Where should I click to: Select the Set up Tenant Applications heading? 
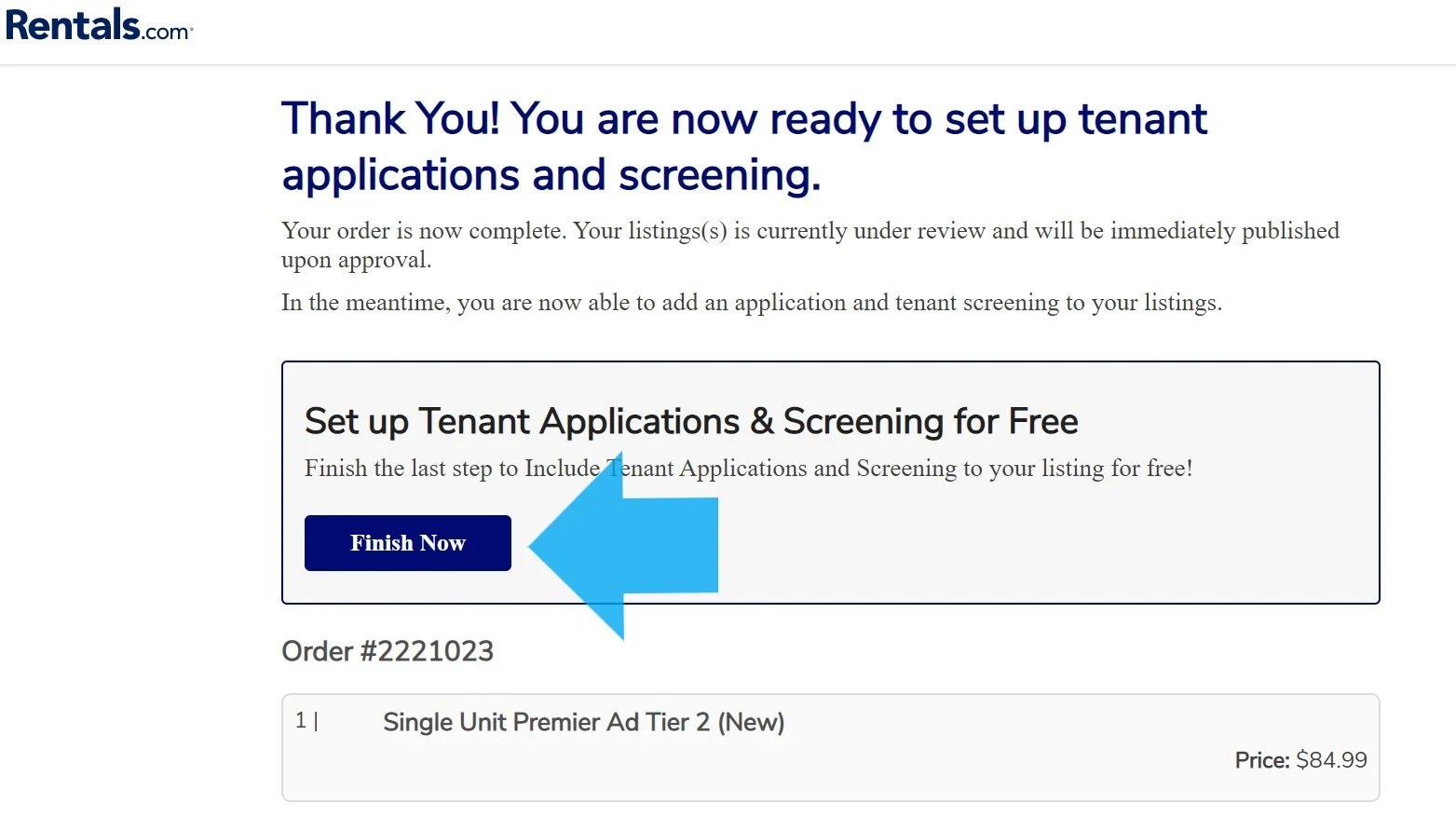[x=690, y=420]
